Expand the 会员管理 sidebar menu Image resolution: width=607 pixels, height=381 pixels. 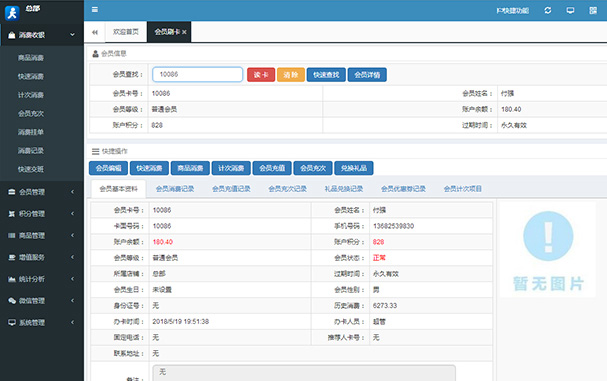click(x=42, y=192)
